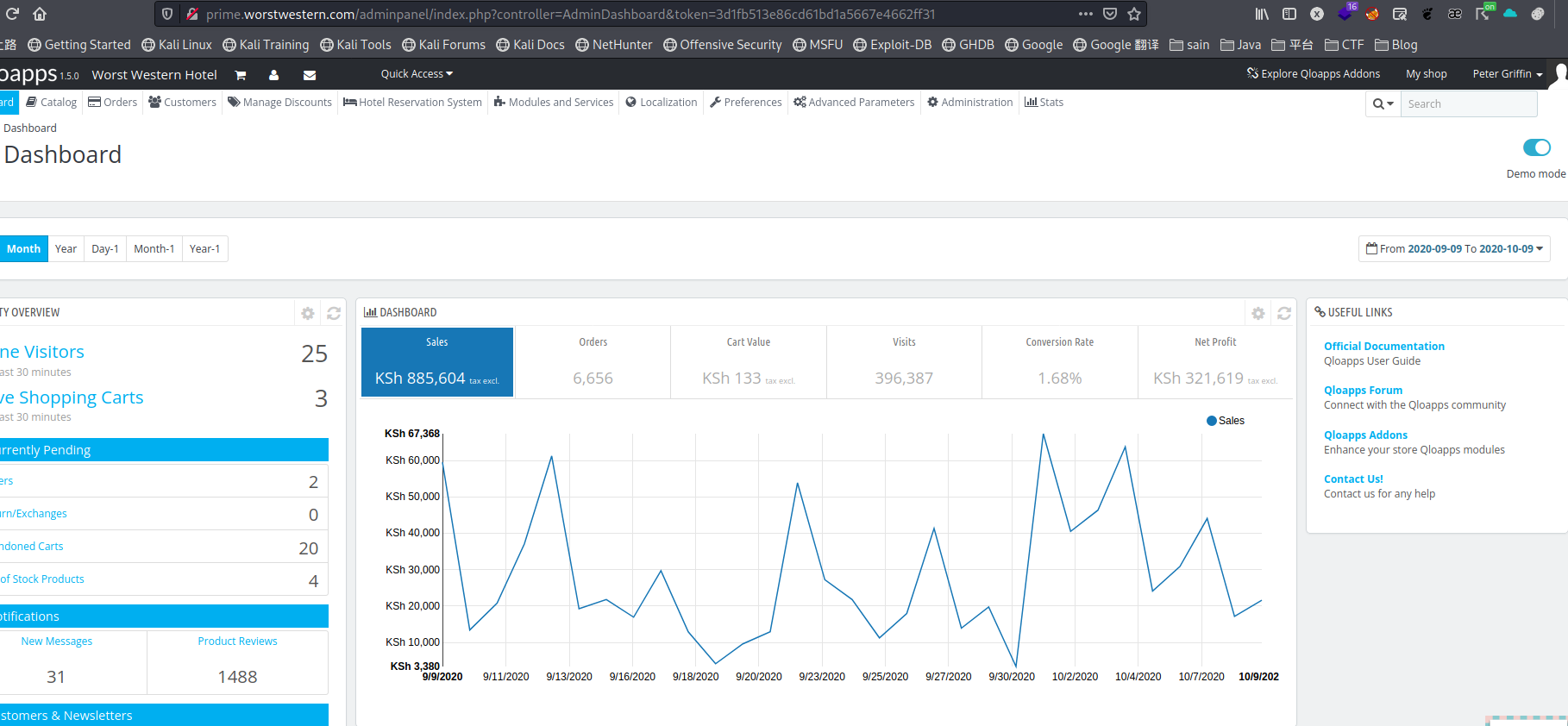Open the shopping cart header icon
The width and height of the screenshot is (1568, 726).
point(241,75)
